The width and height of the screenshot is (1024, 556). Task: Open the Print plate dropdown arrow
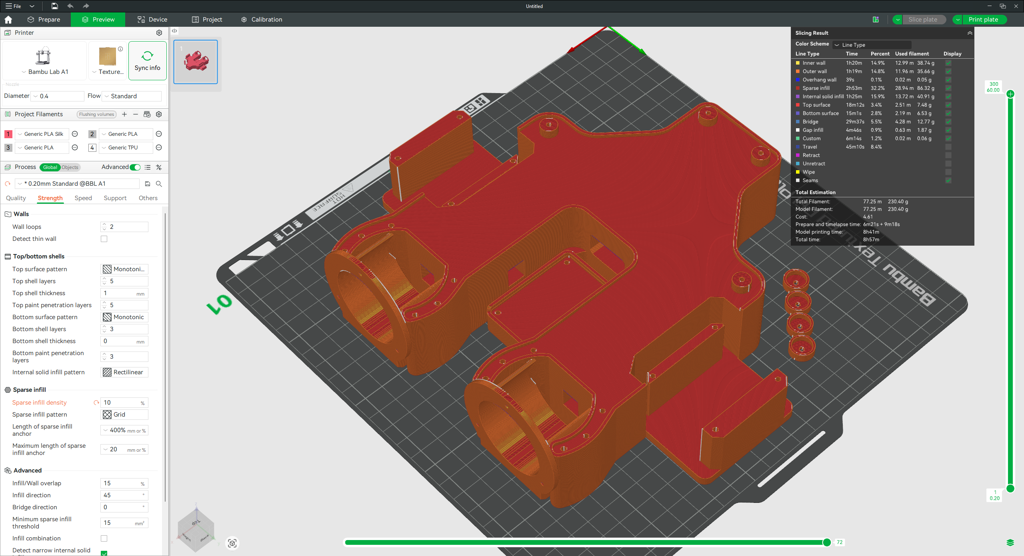957,20
